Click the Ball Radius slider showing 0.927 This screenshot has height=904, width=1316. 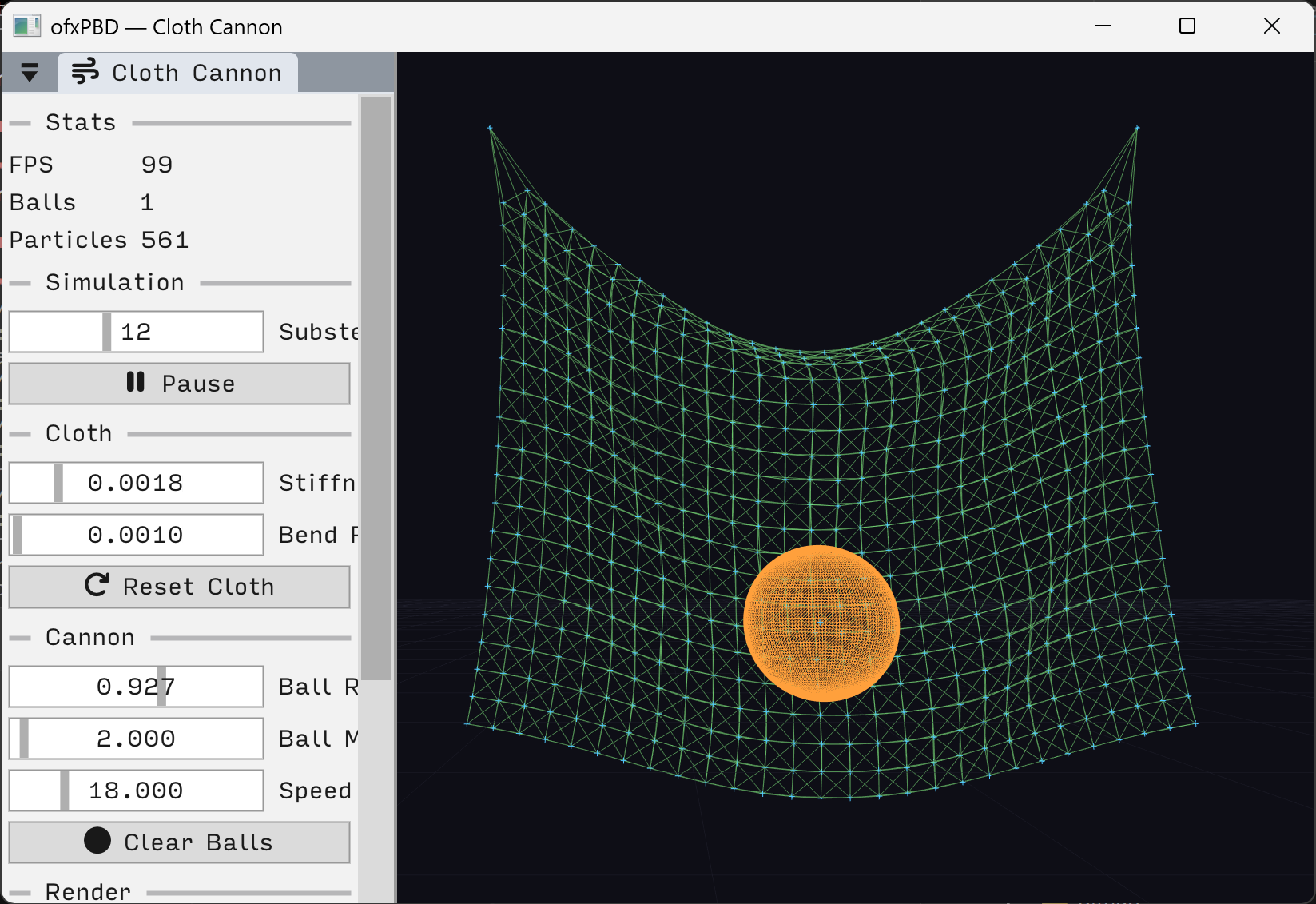136,687
